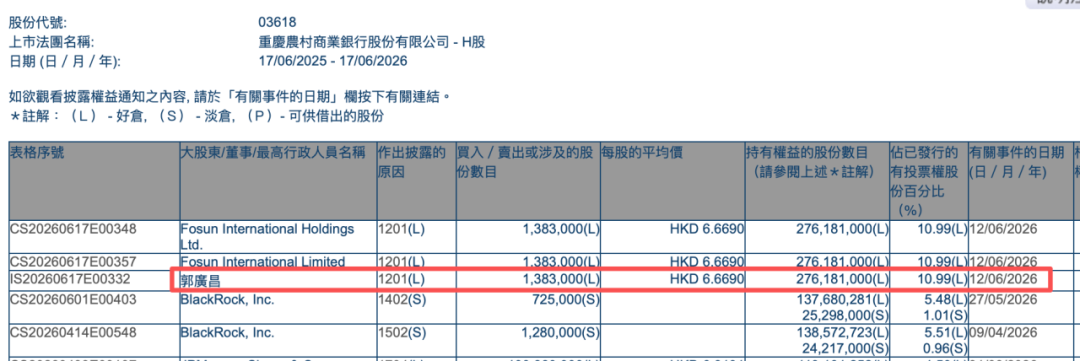Click 10.99(L) in Fosun International Holdings row
This screenshot has height=361, width=1080.
(x=942, y=228)
